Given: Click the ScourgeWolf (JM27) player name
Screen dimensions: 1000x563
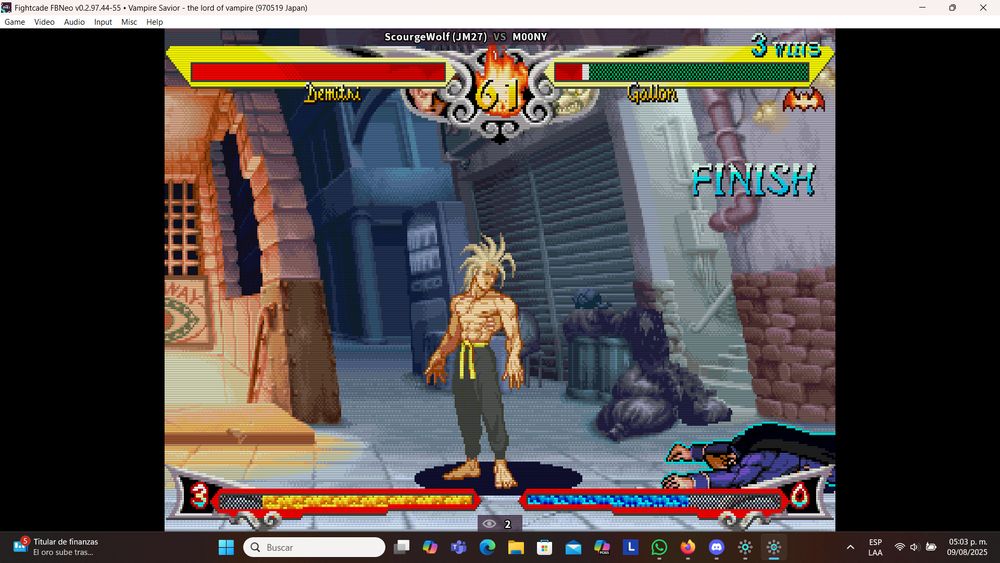Looking at the screenshot, I should tap(436, 37).
